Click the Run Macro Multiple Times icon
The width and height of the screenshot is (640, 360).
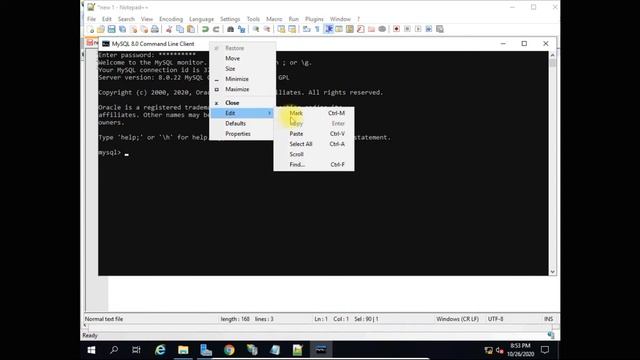[x=429, y=29]
